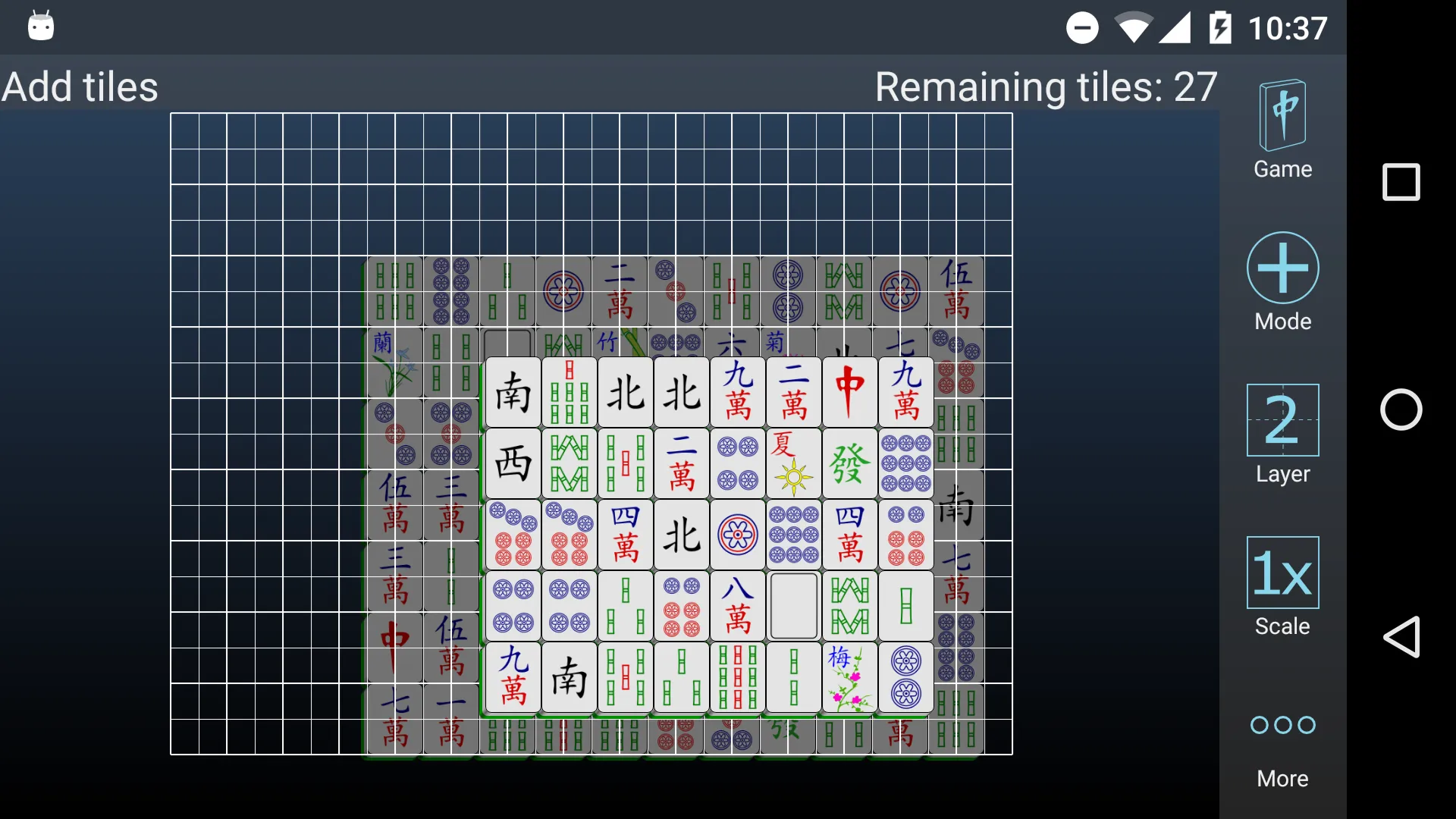This screenshot has height=819, width=1456.
Task: Click Remaining tiles counter label
Action: [x=1045, y=87]
